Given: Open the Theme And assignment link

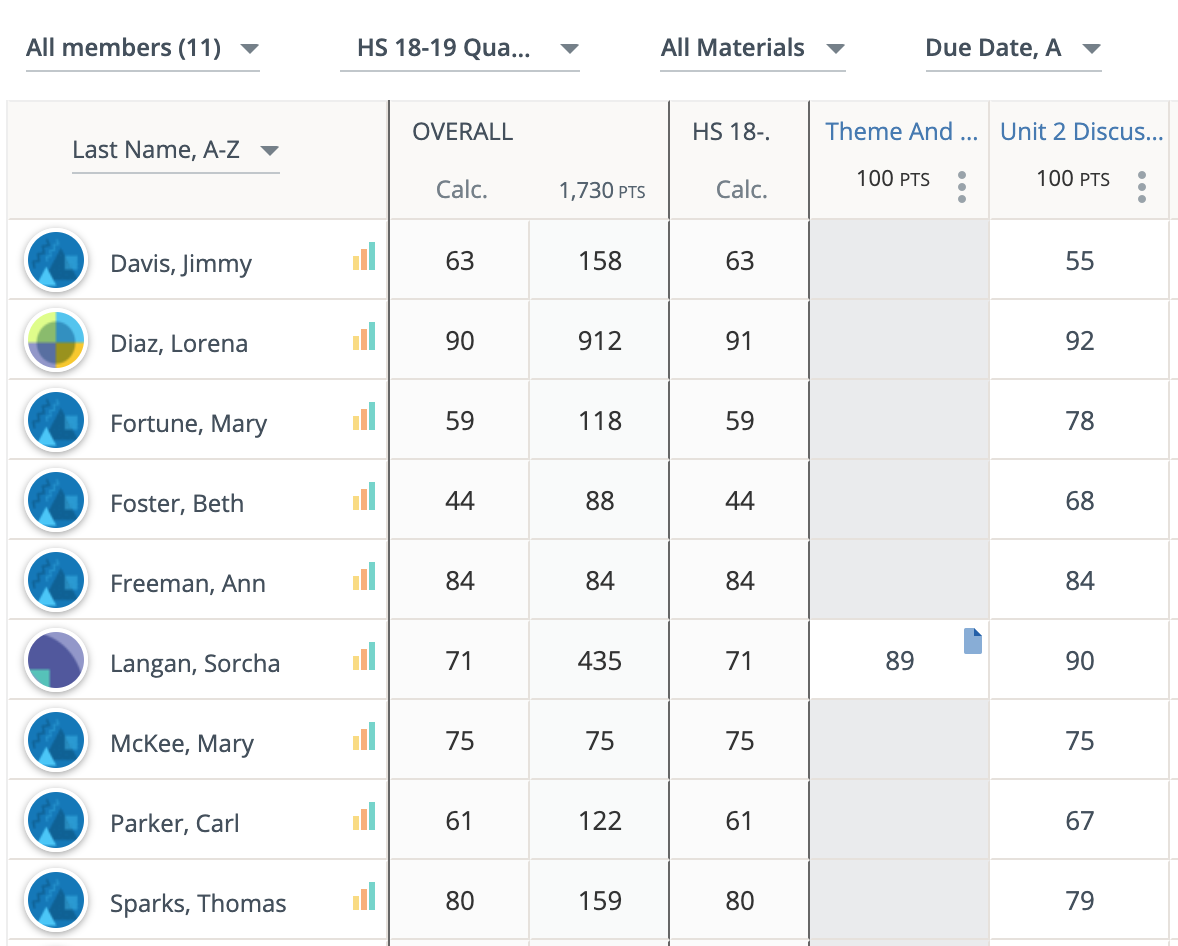Looking at the screenshot, I should click(x=900, y=132).
